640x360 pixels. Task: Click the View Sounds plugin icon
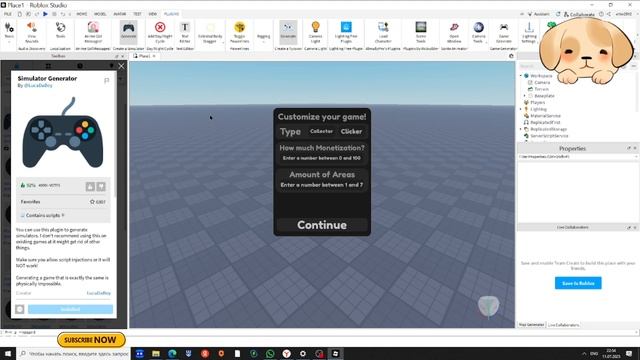[x=31, y=28]
